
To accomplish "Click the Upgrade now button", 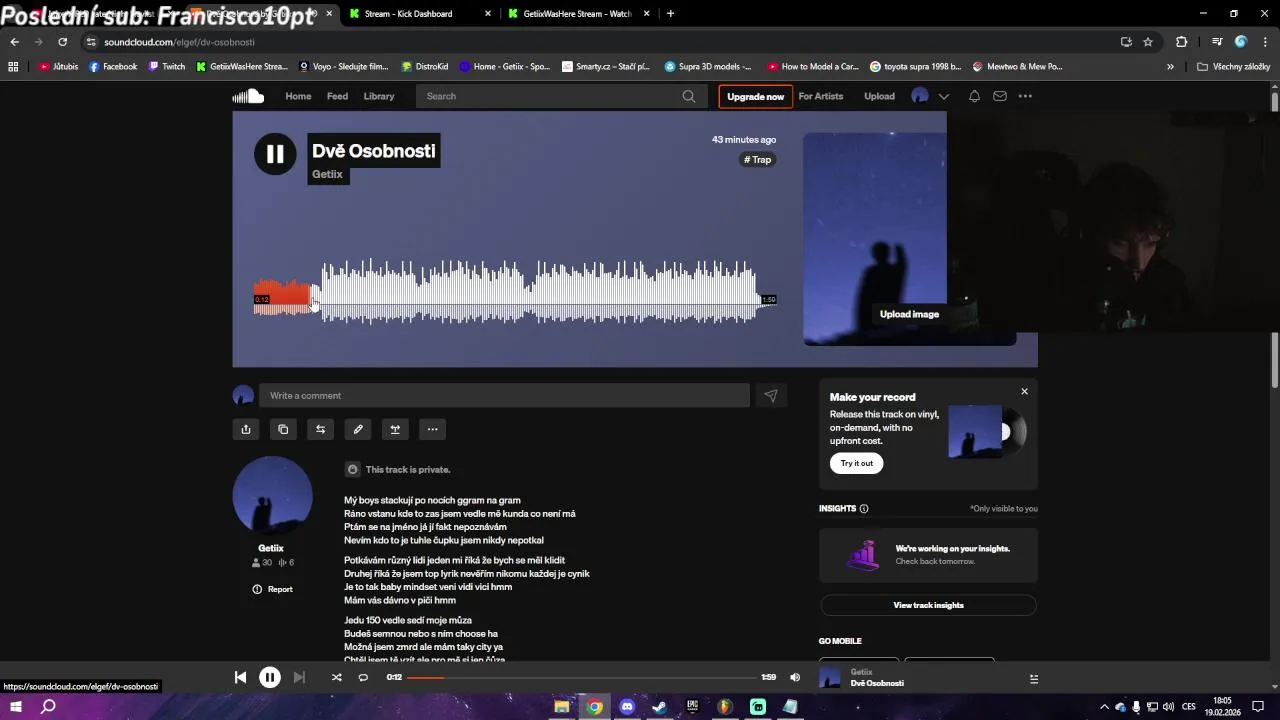I will coord(755,96).
